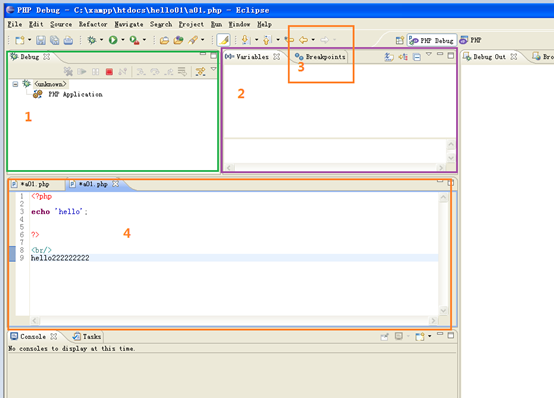Open the File menu
Image resolution: width=554 pixels, height=398 pixels.
click(x=15, y=24)
